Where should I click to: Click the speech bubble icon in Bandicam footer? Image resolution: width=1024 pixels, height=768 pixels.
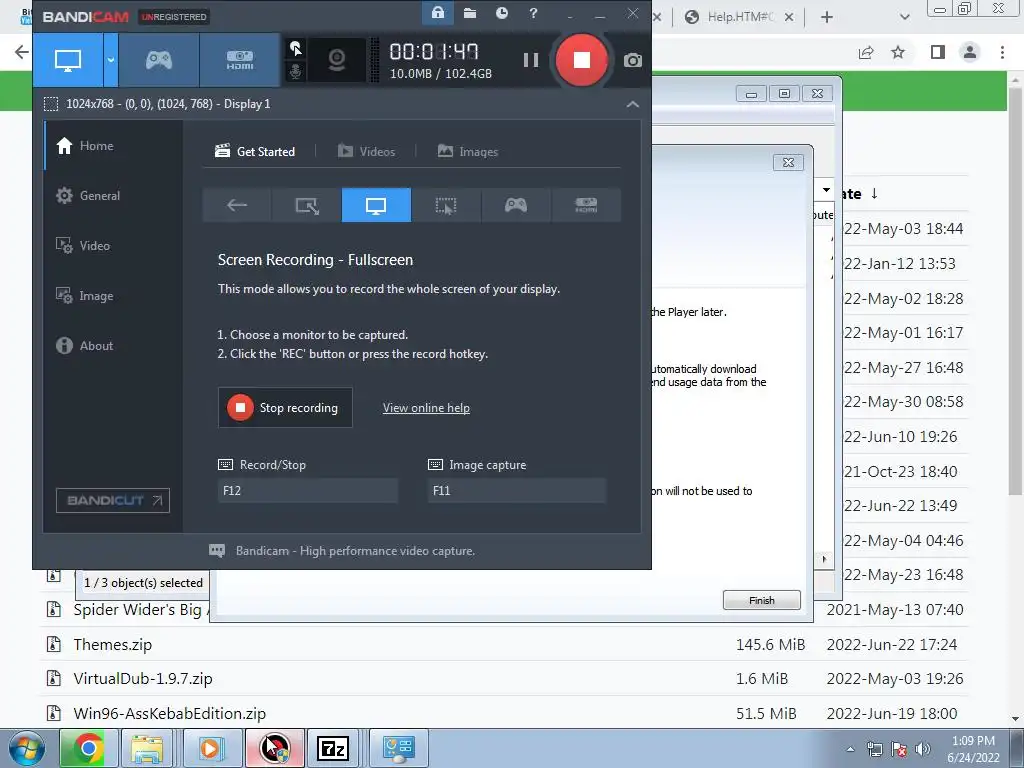(x=217, y=551)
